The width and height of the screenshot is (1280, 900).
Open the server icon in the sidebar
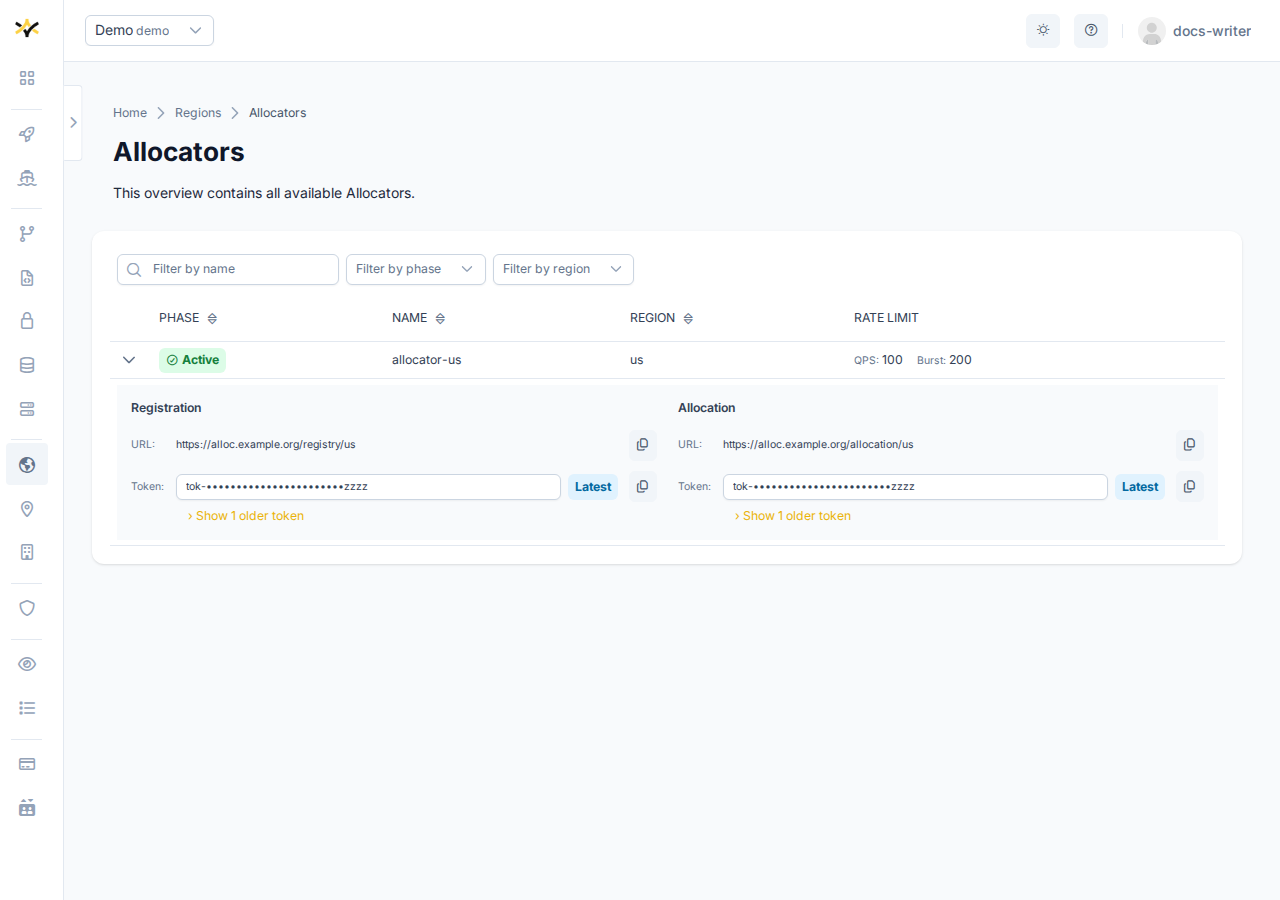click(x=27, y=409)
